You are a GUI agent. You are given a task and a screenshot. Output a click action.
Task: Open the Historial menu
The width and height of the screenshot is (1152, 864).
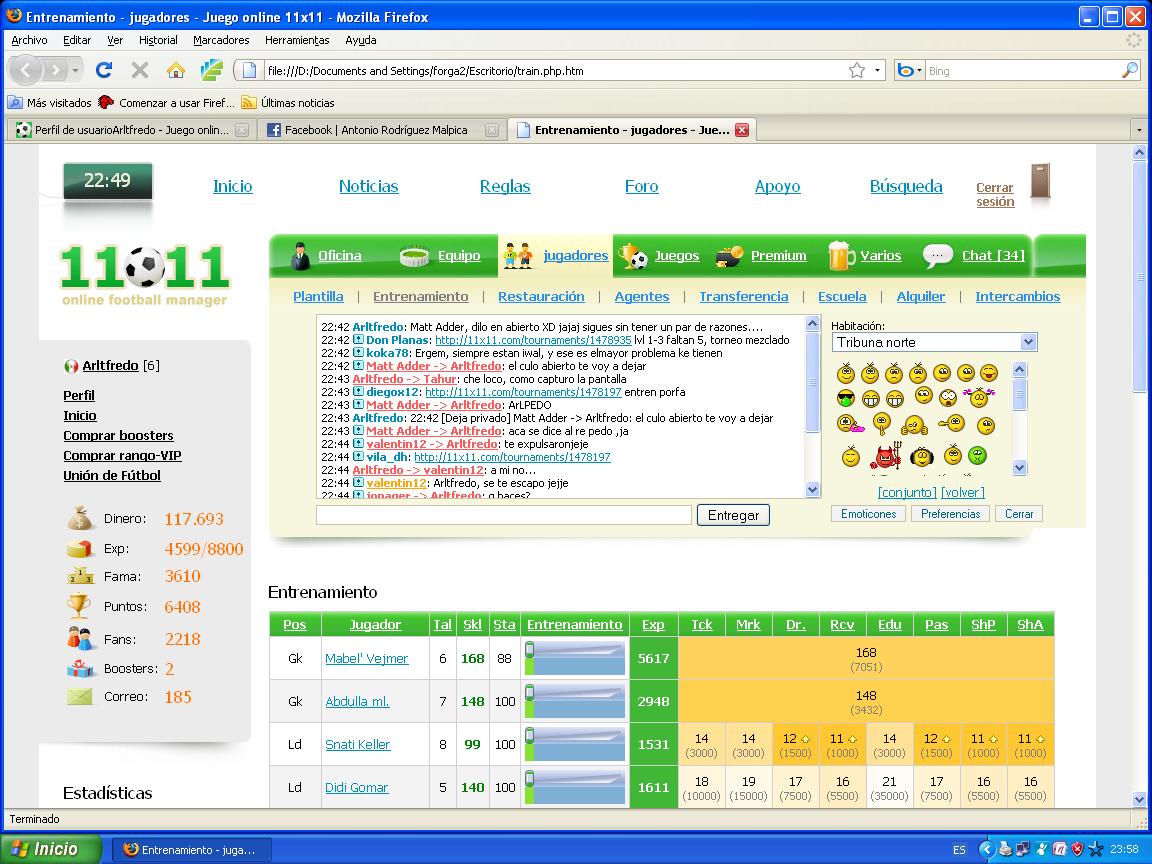point(158,40)
